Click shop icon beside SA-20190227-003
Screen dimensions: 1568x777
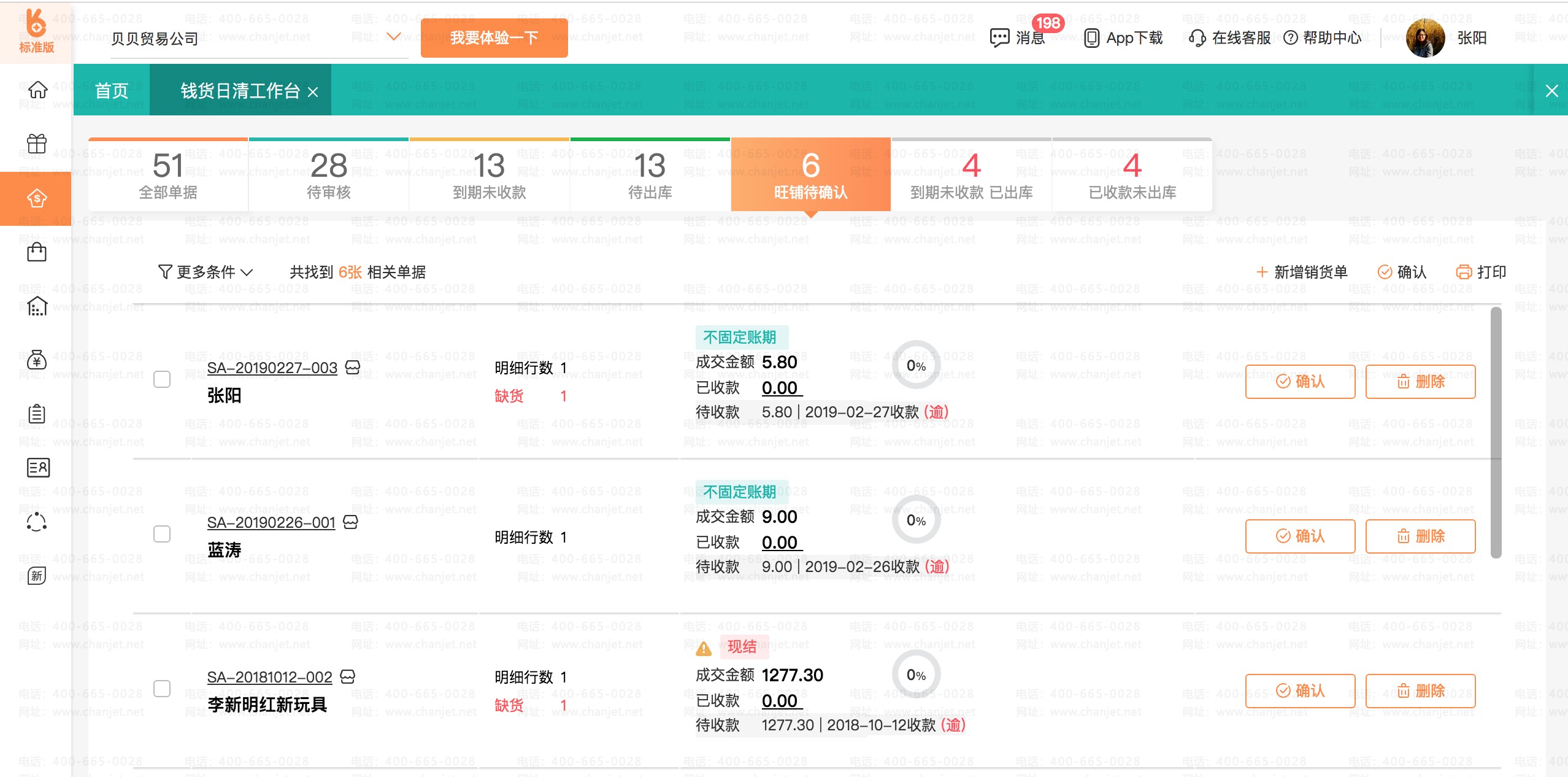[x=353, y=367]
